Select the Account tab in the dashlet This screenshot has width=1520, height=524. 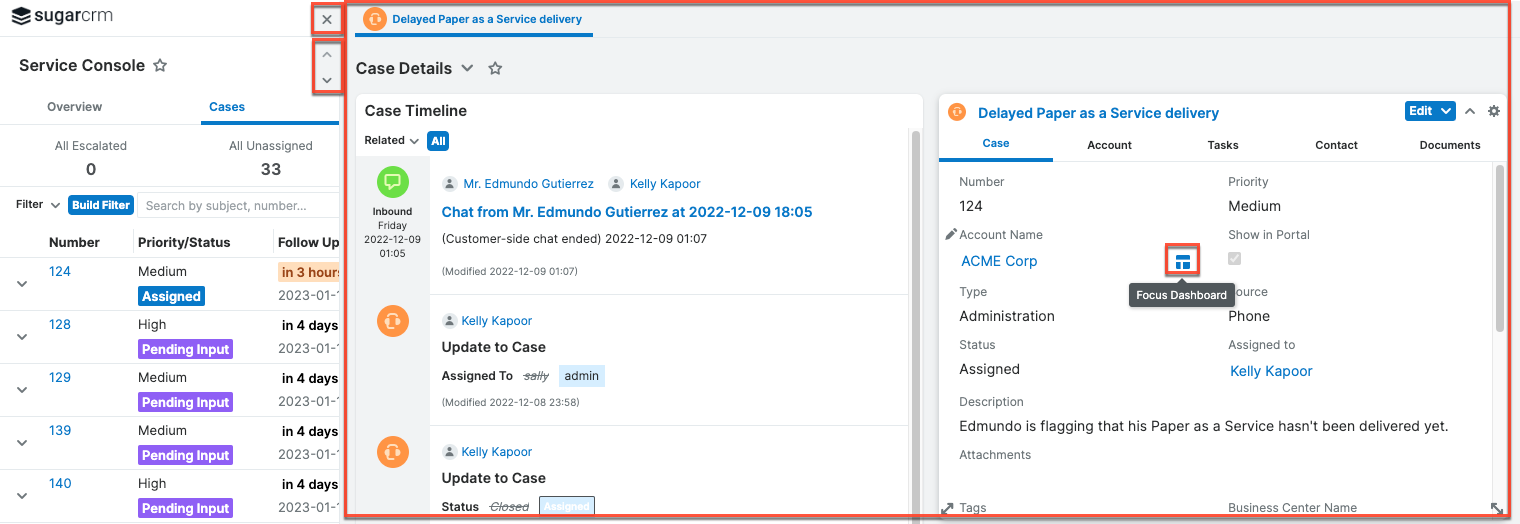coord(1109,145)
